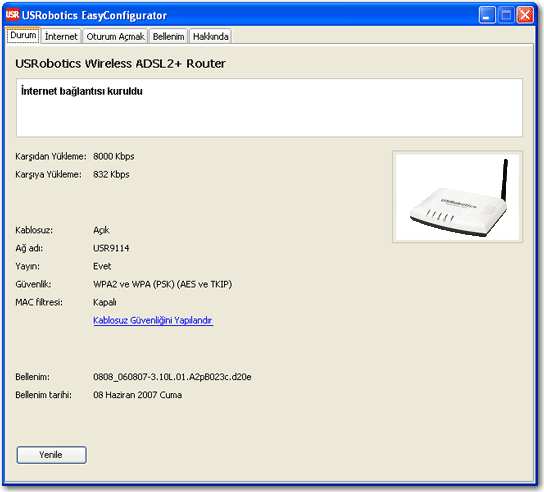Open the İnternet tab
Screen dimensions: 544x492
click(x=61, y=36)
